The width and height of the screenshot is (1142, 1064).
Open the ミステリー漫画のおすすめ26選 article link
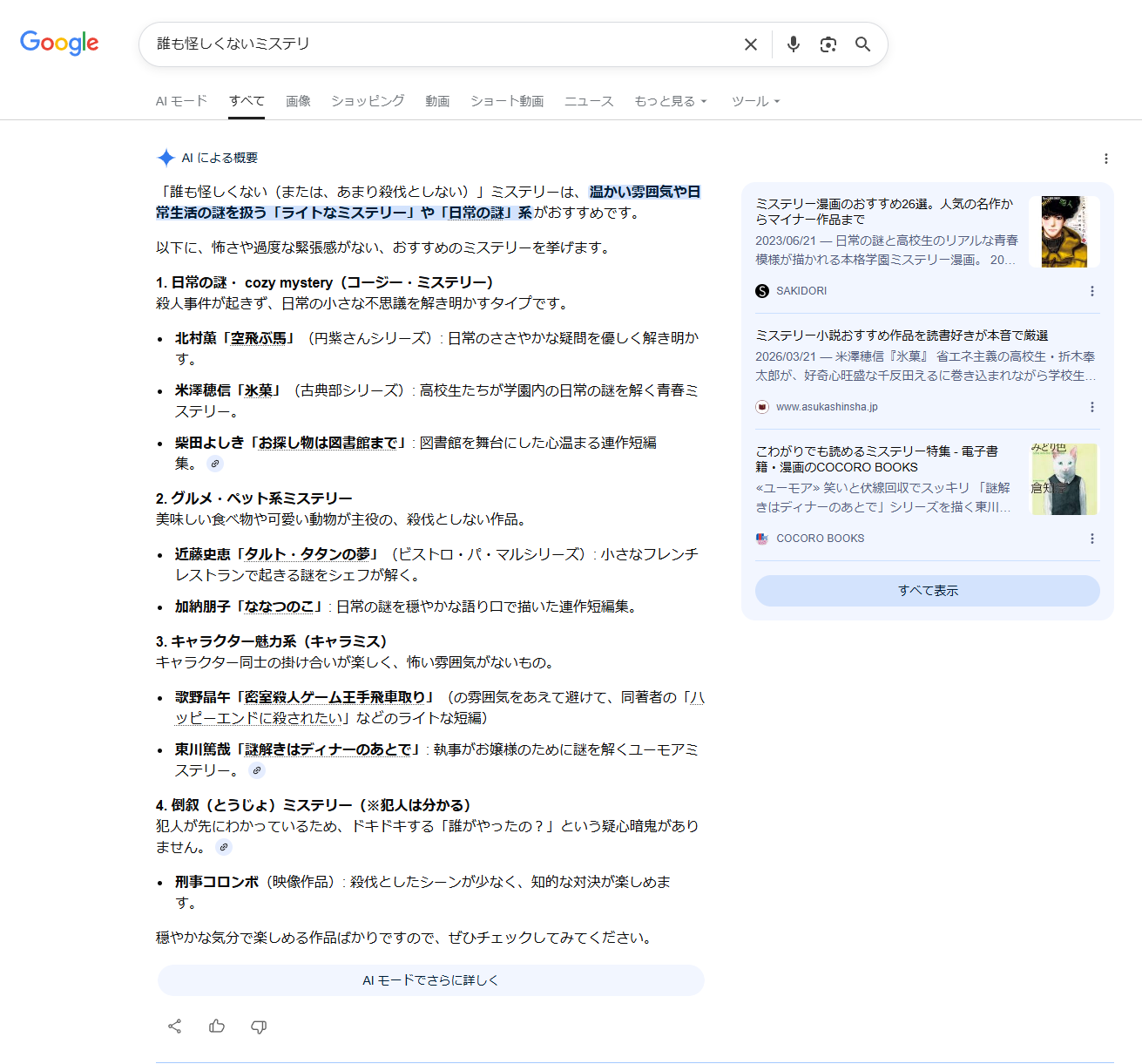[x=883, y=211]
